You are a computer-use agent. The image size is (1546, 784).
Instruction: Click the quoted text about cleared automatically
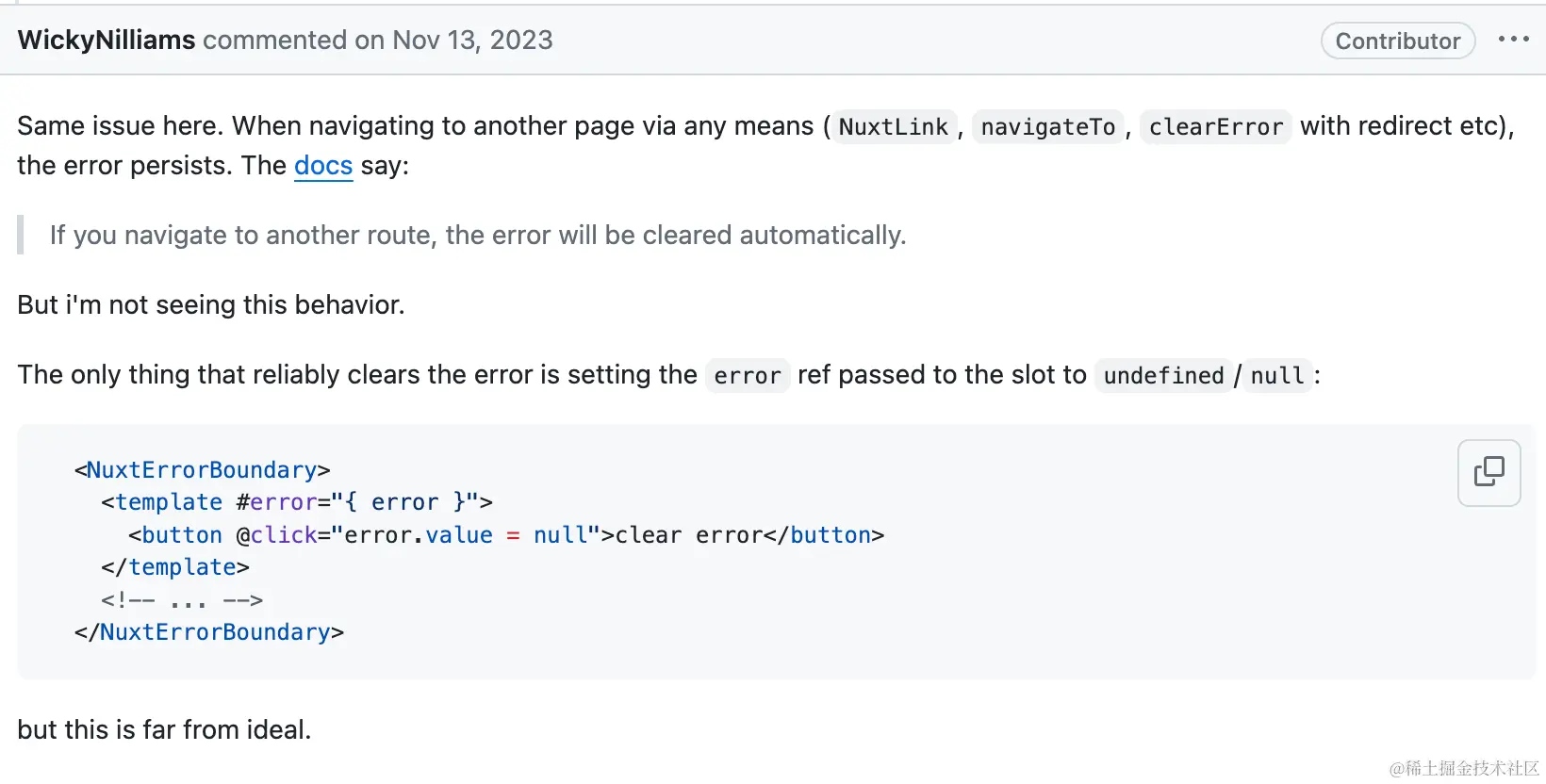[x=478, y=235]
